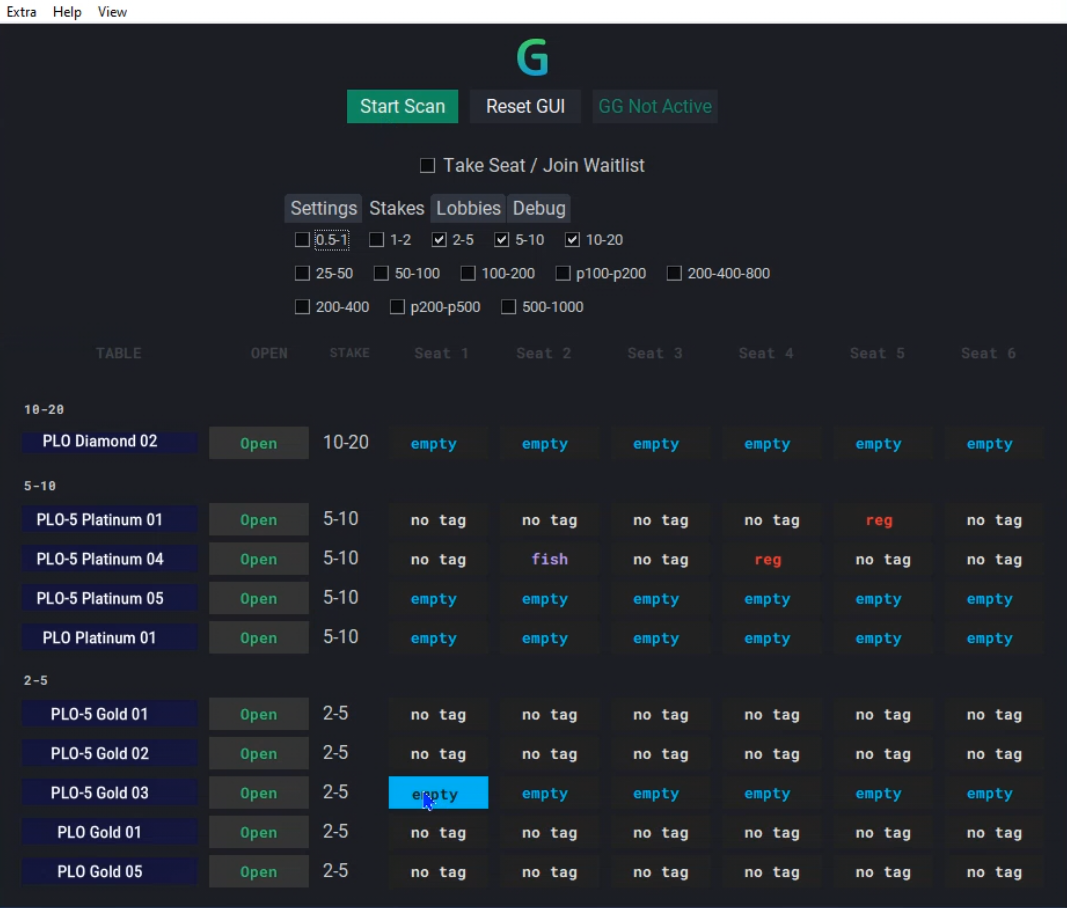Click the green G logo icon

[534, 57]
